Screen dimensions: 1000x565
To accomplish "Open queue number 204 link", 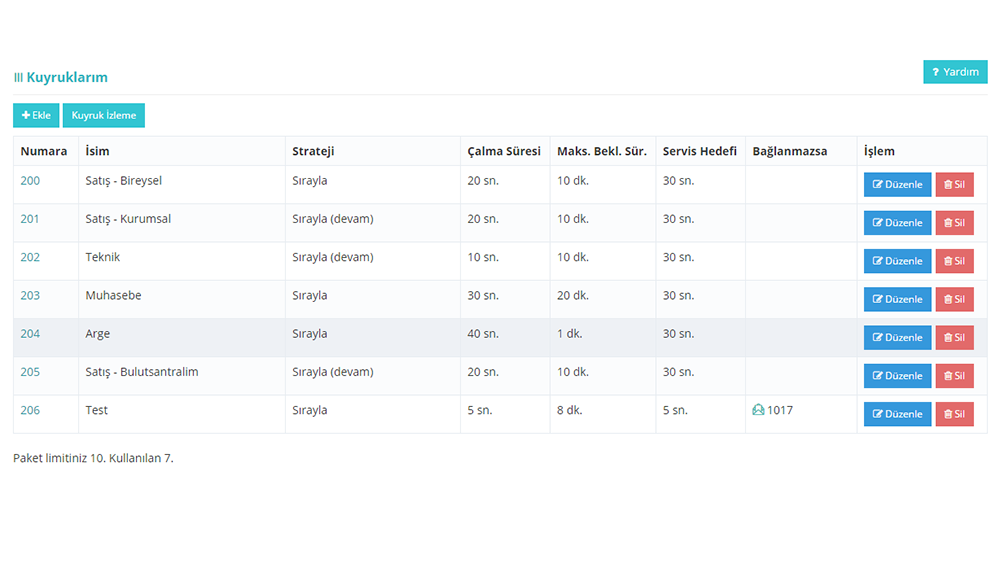I will [x=30, y=334].
